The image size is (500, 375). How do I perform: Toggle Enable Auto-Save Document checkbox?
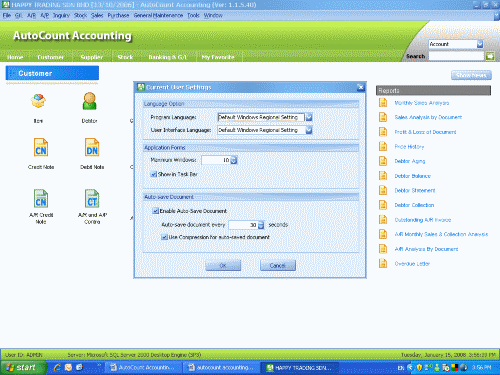[155, 211]
